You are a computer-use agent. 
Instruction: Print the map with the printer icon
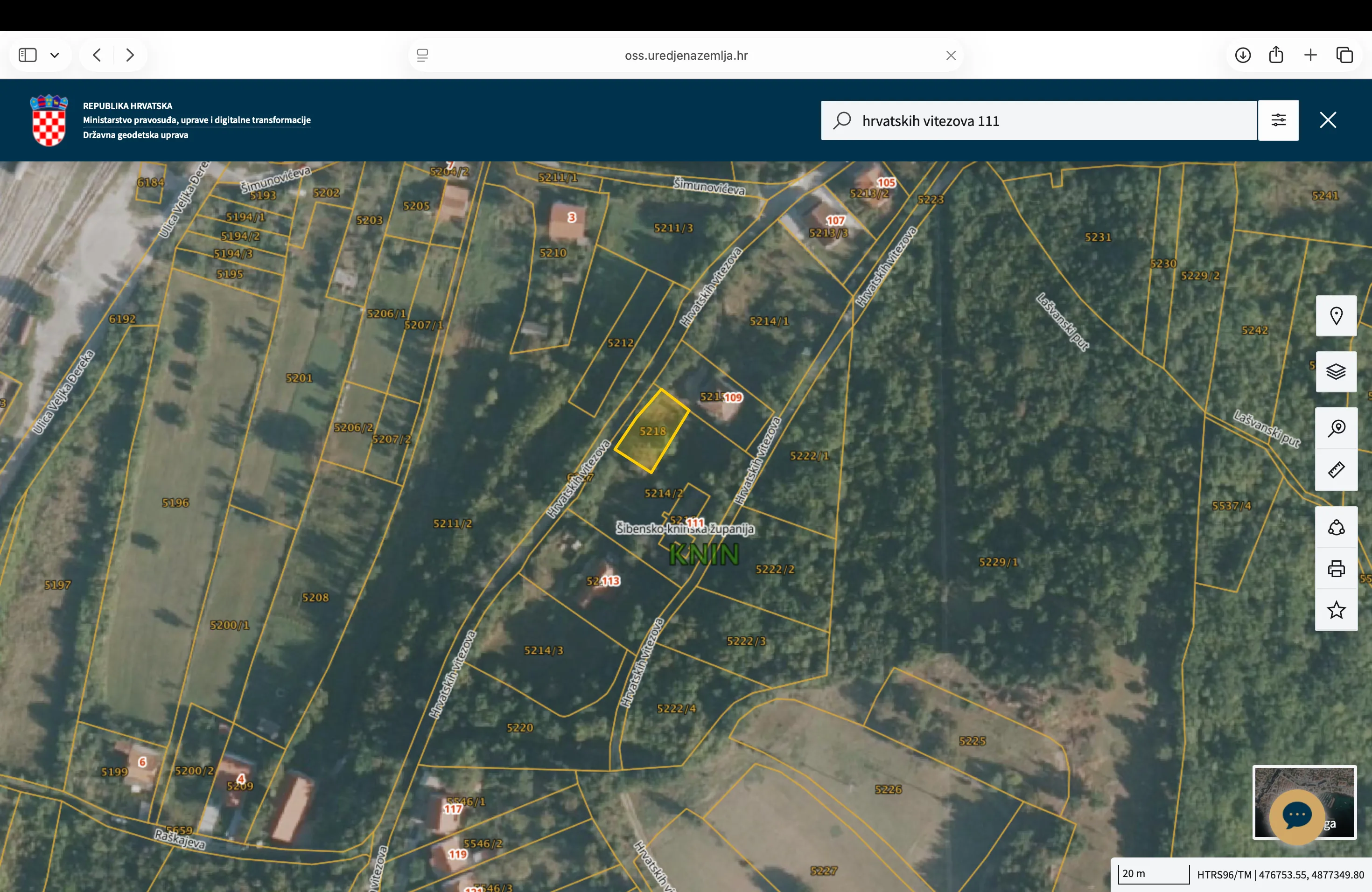coord(1336,569)
